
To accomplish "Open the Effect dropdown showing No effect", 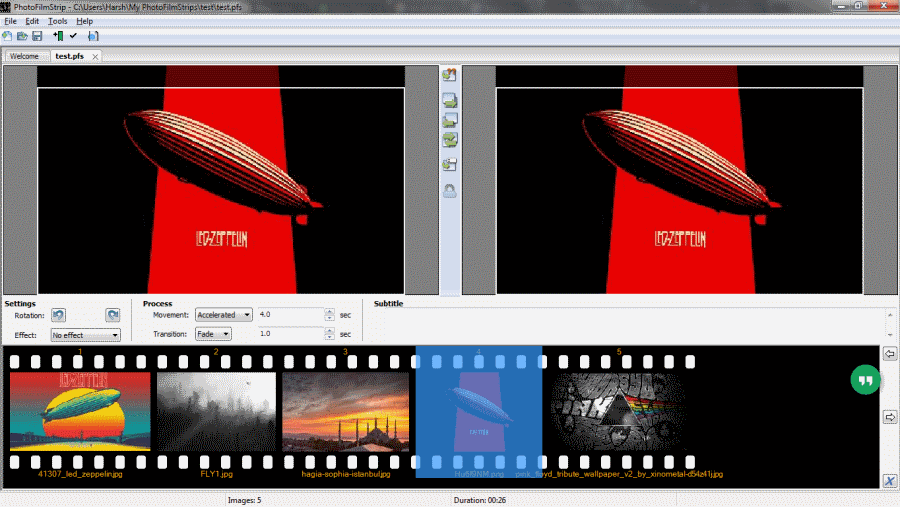I will 86,335.
